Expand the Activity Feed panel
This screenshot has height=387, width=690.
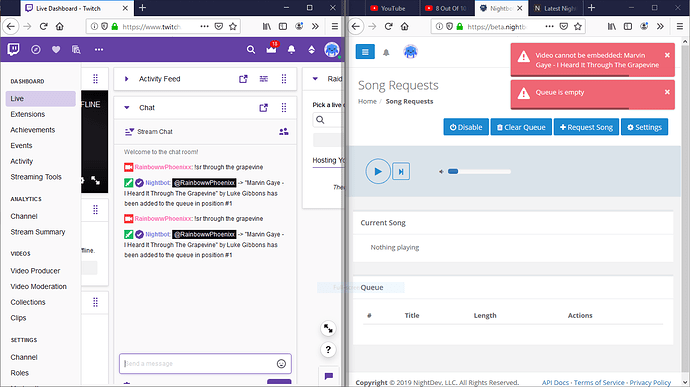pyautogui.click(x=126, y=79)
